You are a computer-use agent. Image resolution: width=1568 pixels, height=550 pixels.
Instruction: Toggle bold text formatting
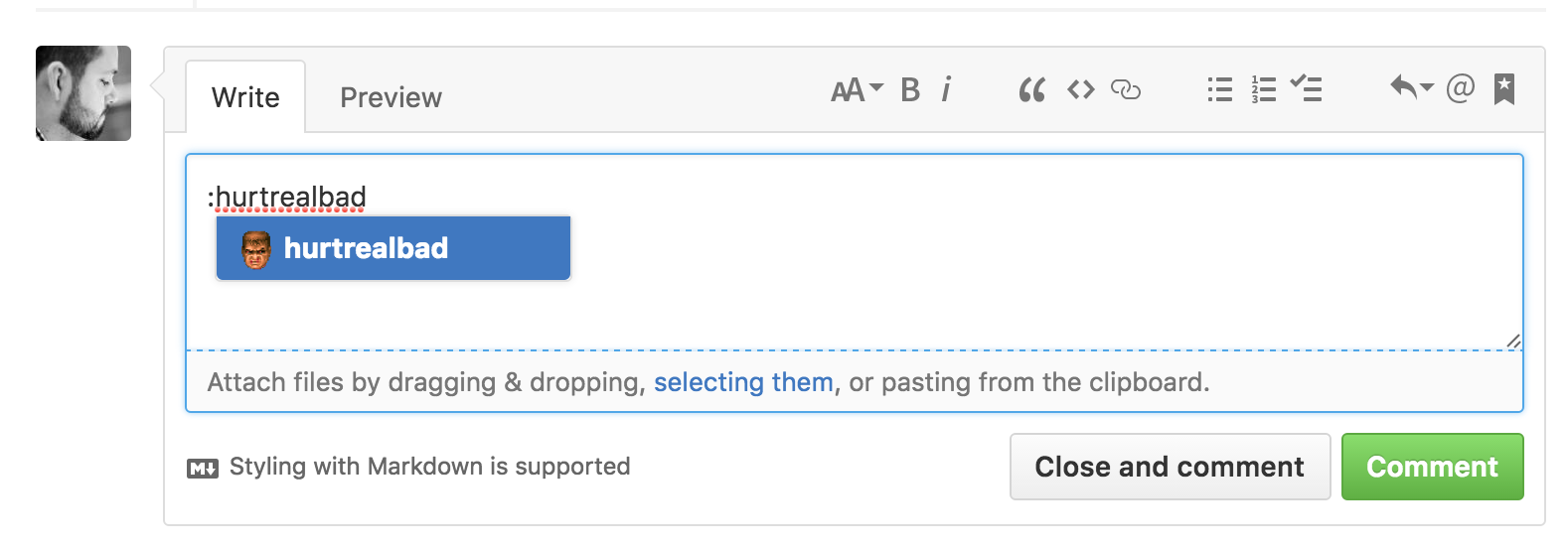[910, 90]
